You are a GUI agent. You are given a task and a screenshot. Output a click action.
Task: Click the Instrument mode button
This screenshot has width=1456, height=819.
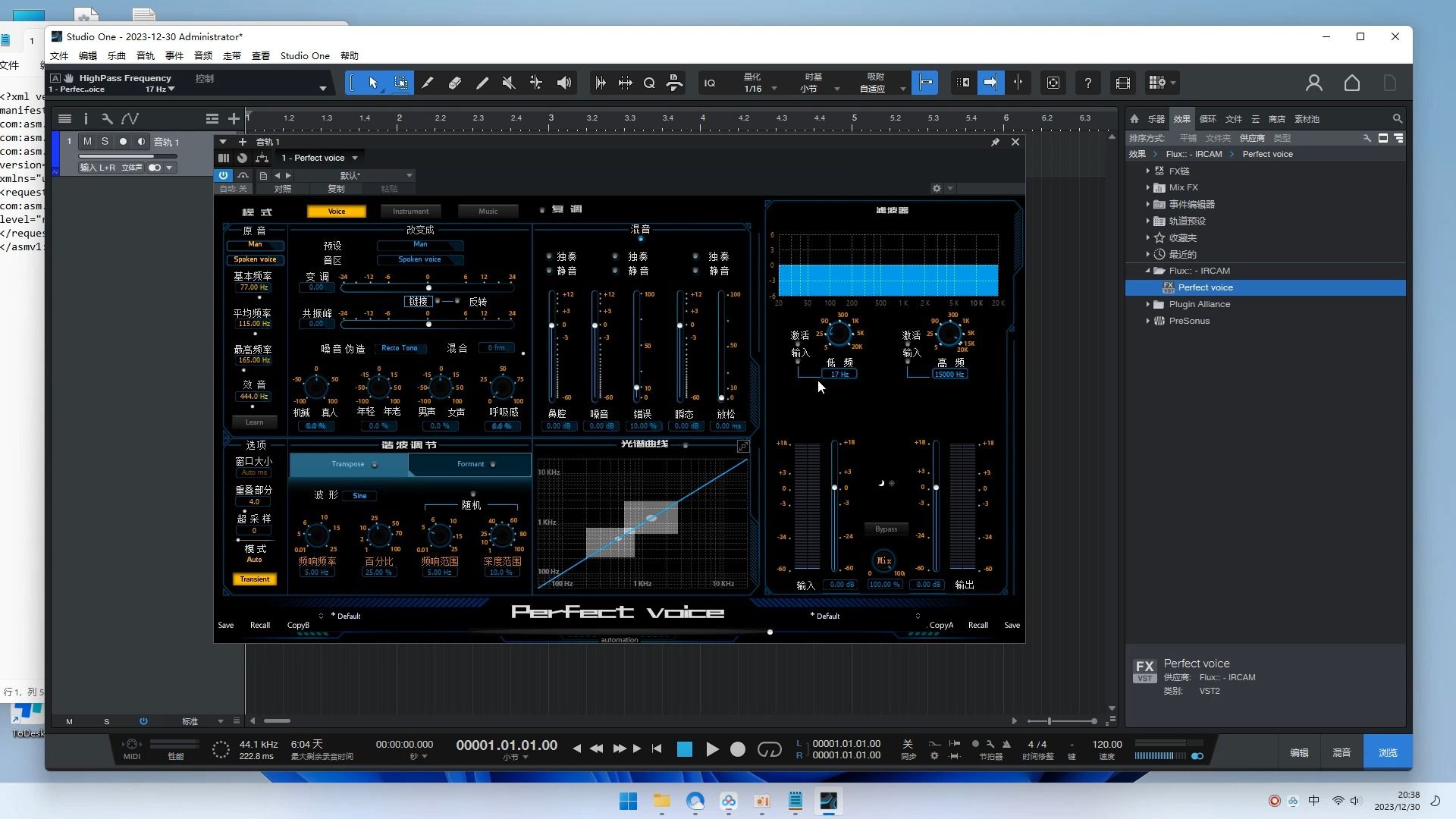click(410, 212)
